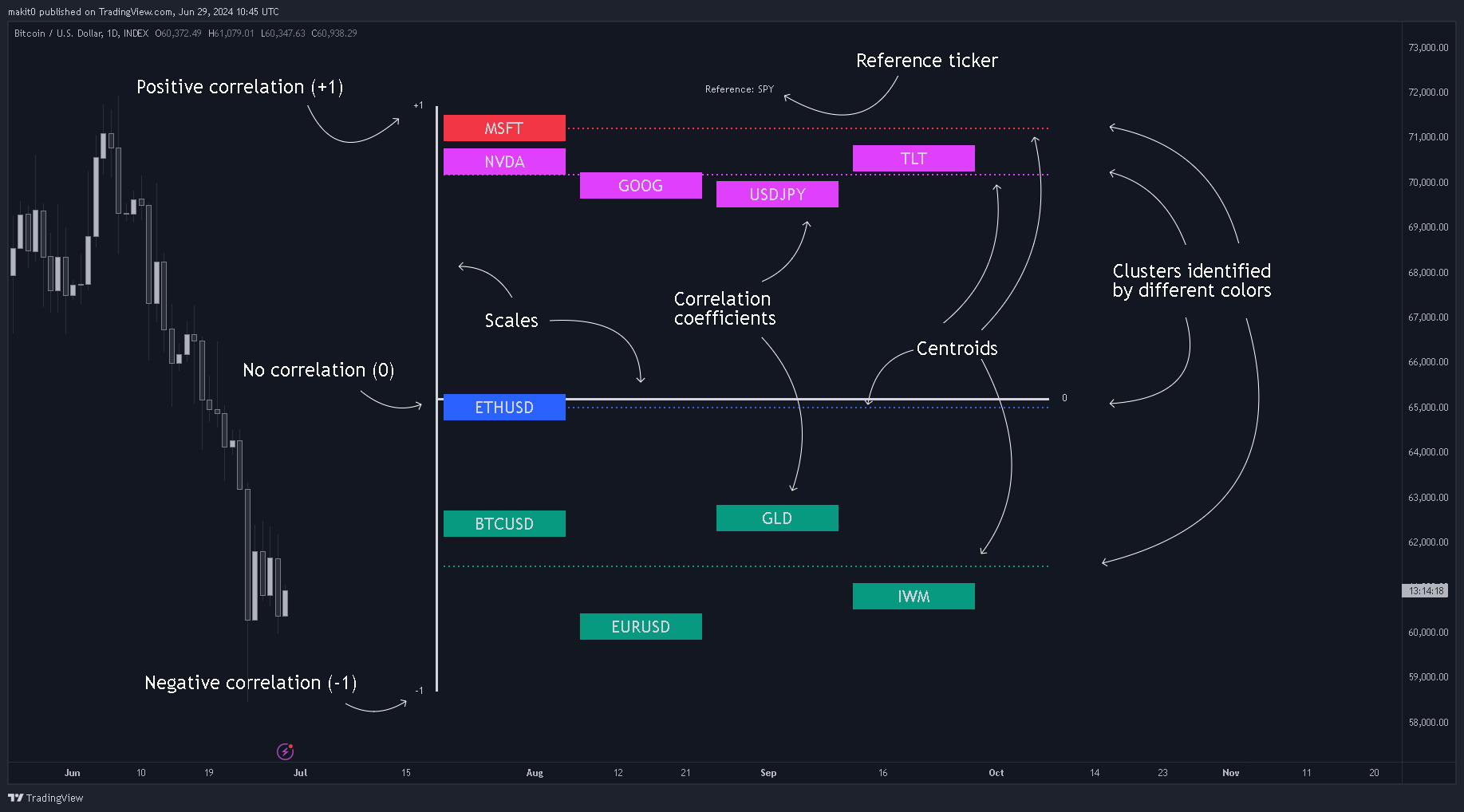Click the 'Correlation coefficients' annotation
The image size is (1464, 812).
click(x=724, y=309)
